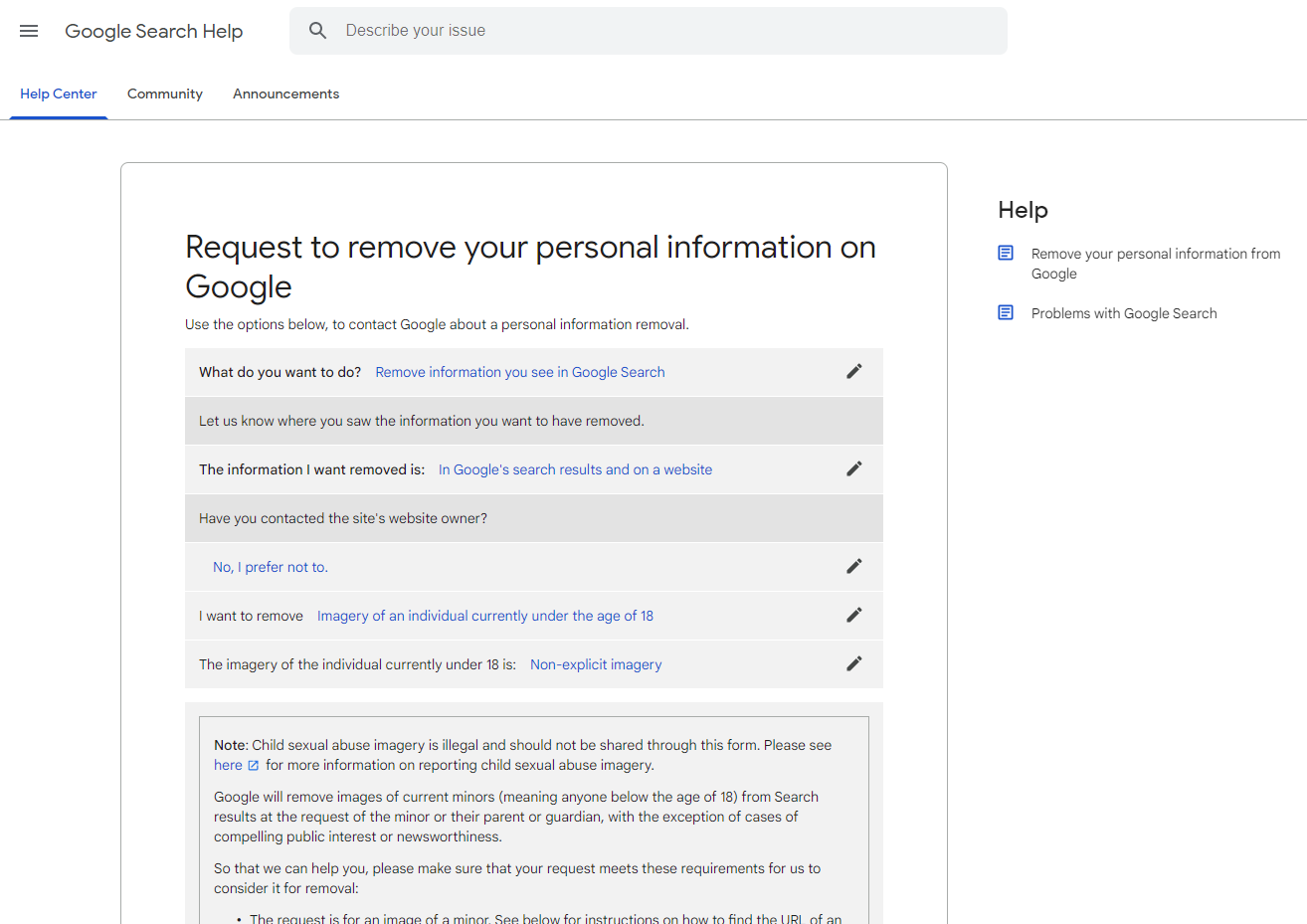1307x924 pixels.
Task: Open the hamburger main menu
Action: click(x=29, y=31)
